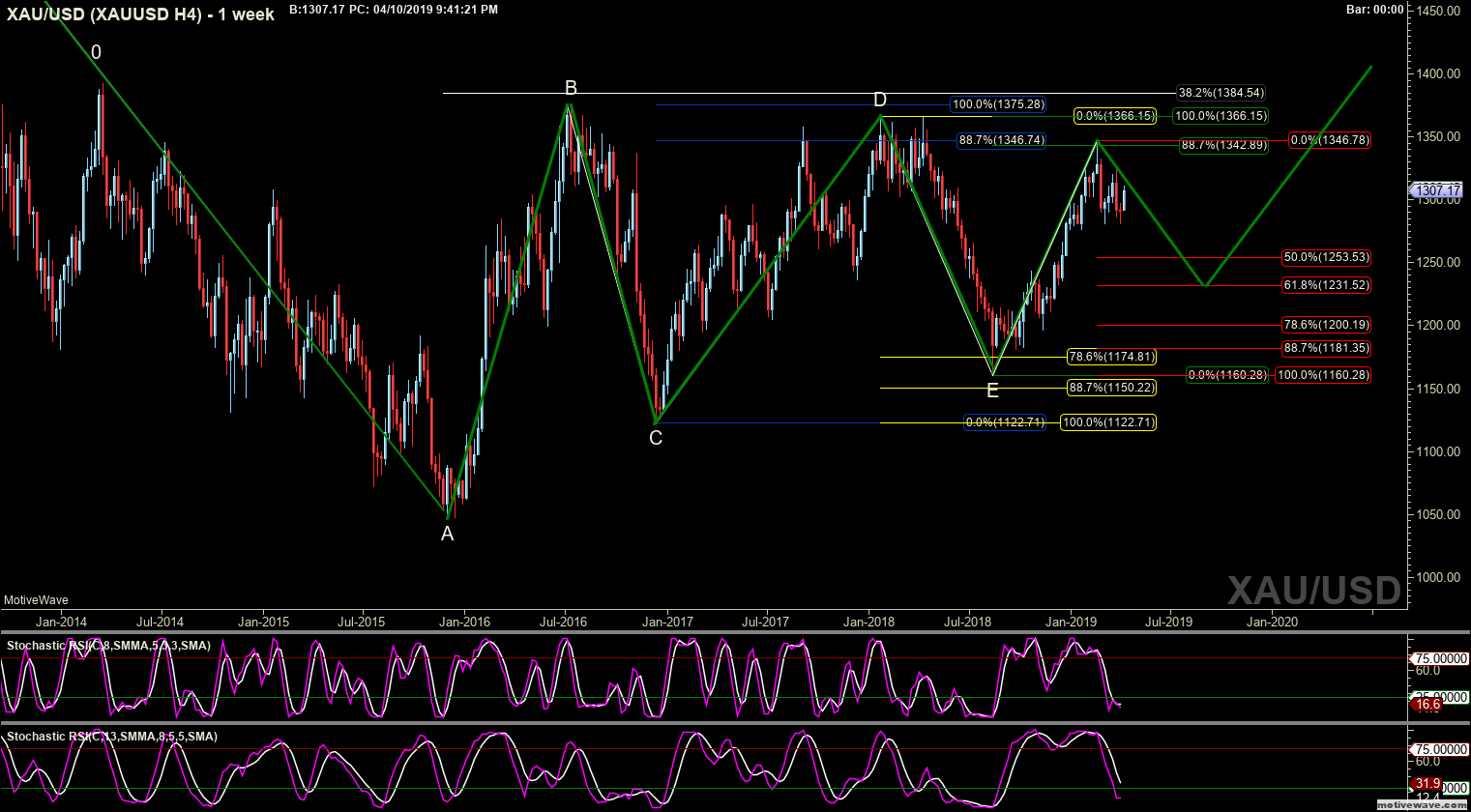Select the 78.6%(1174.81) yellow label
The image size is (1471, 812).
(x=1111, y=357)
